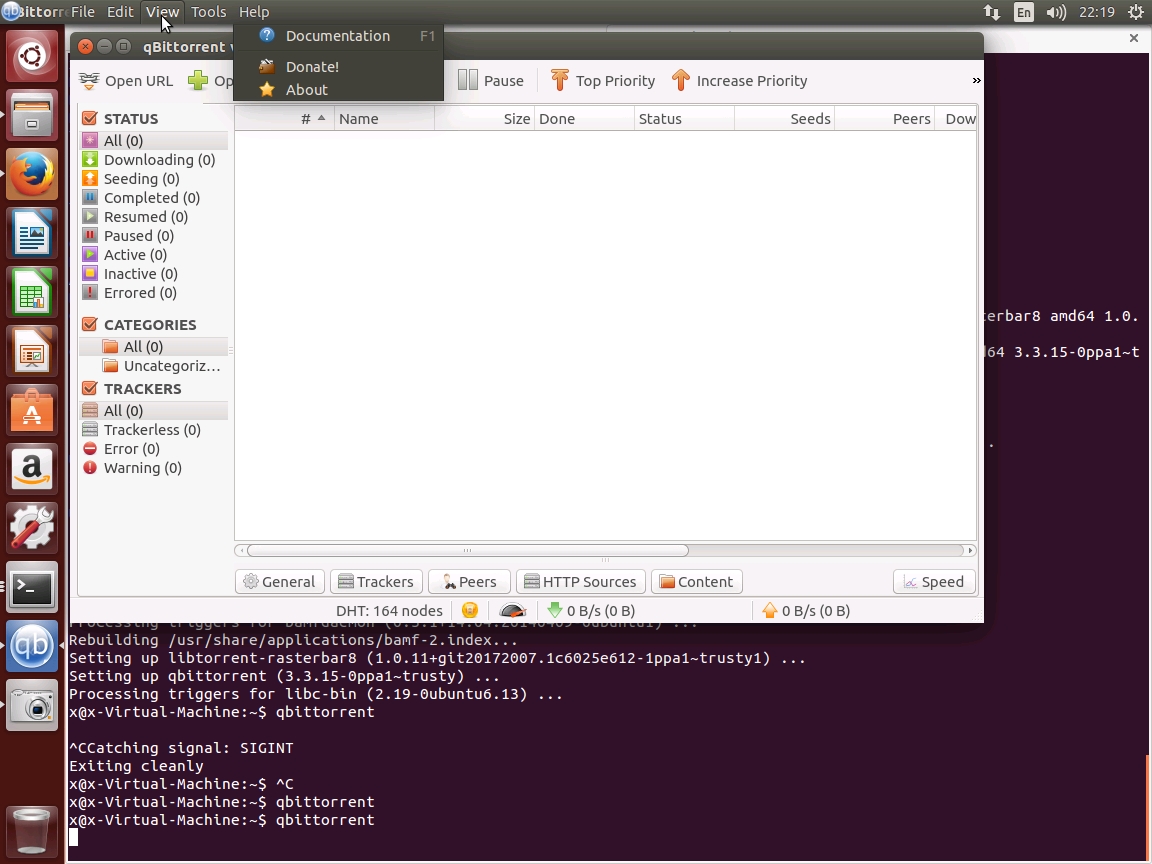Screen dimensions: 1152x864
Task: Open the Content tab
Action: (x=696, y=582)
